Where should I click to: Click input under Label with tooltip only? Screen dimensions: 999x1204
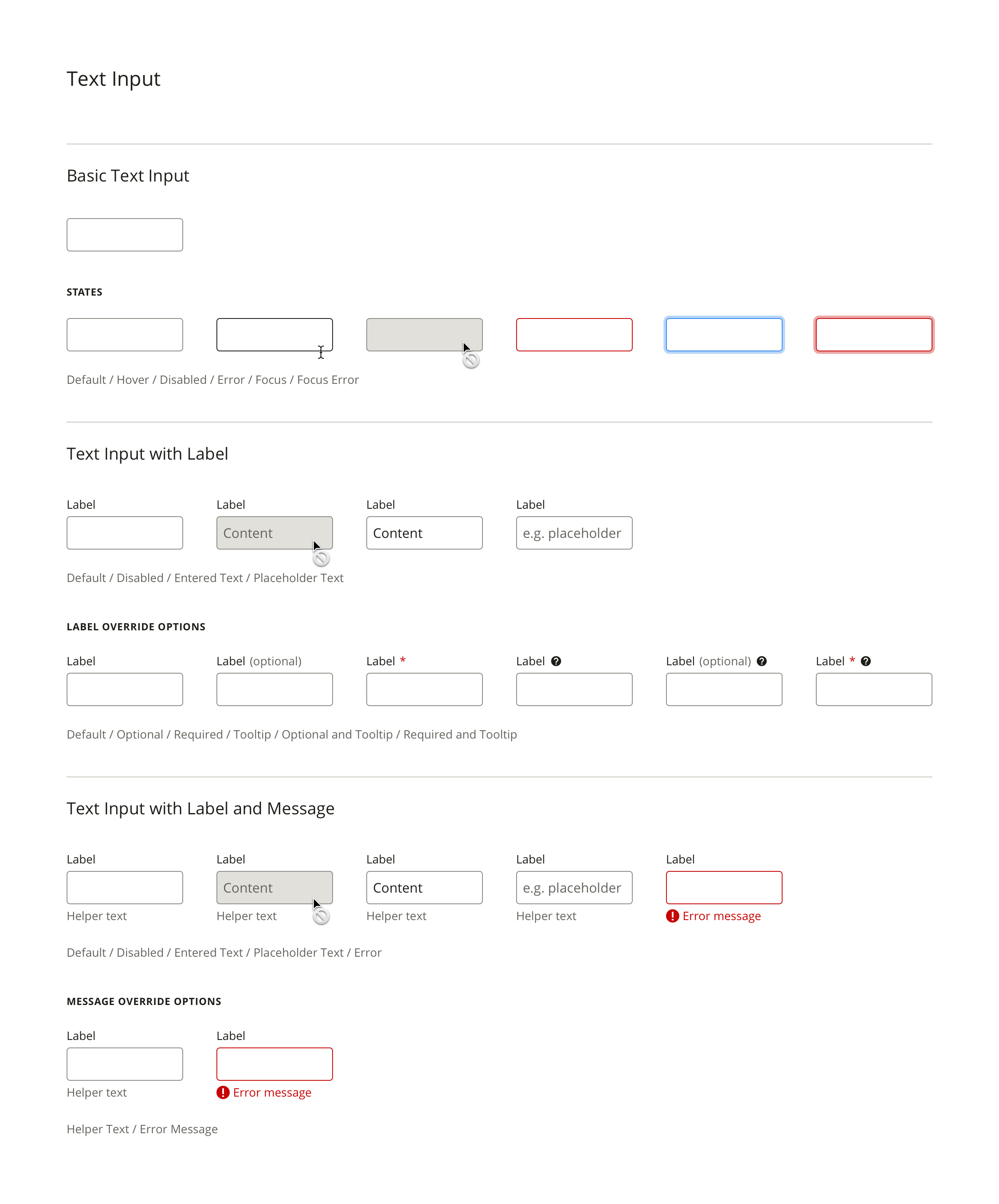coord(574,689)
